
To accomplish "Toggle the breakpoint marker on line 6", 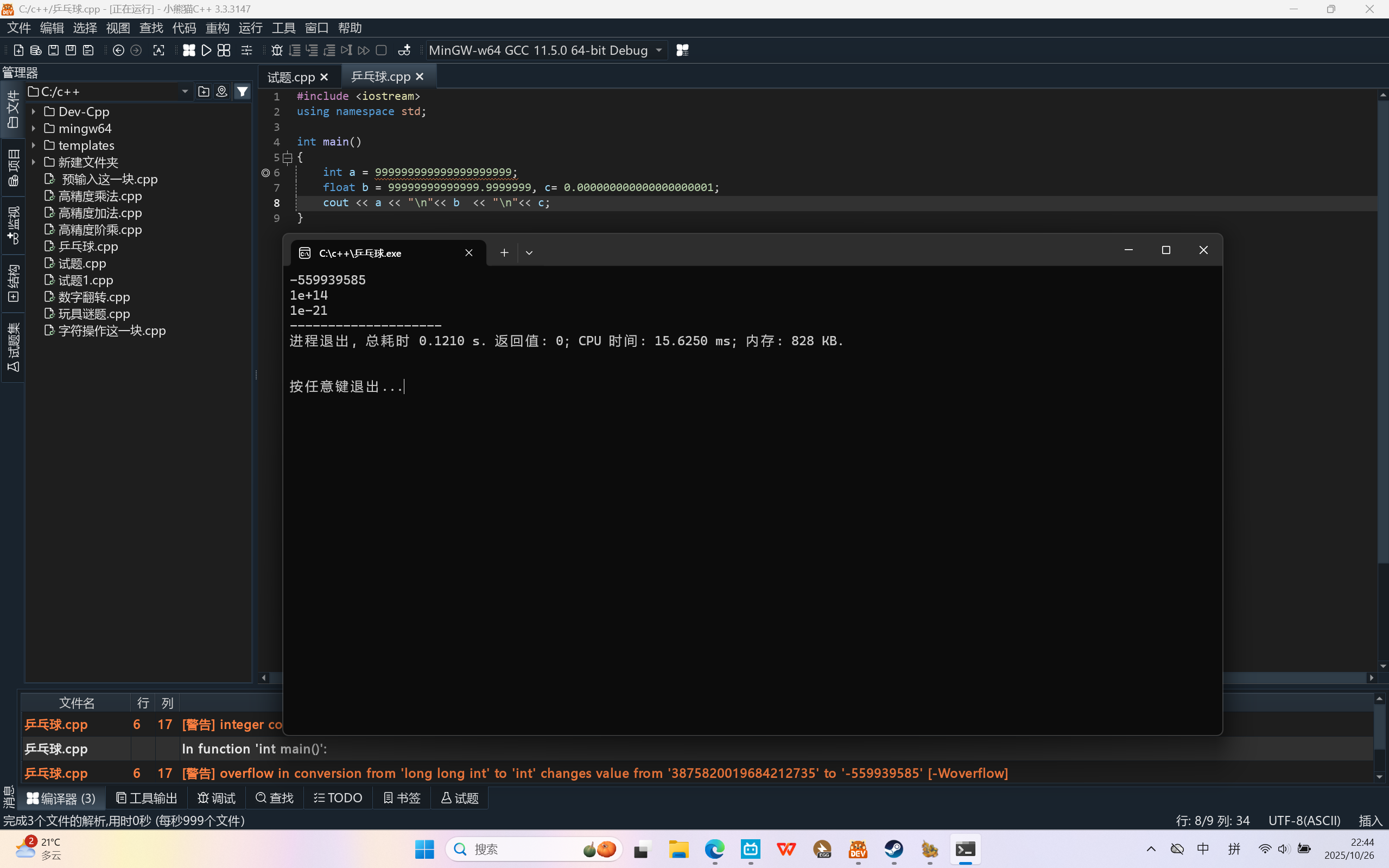I will tap(265, 173).
